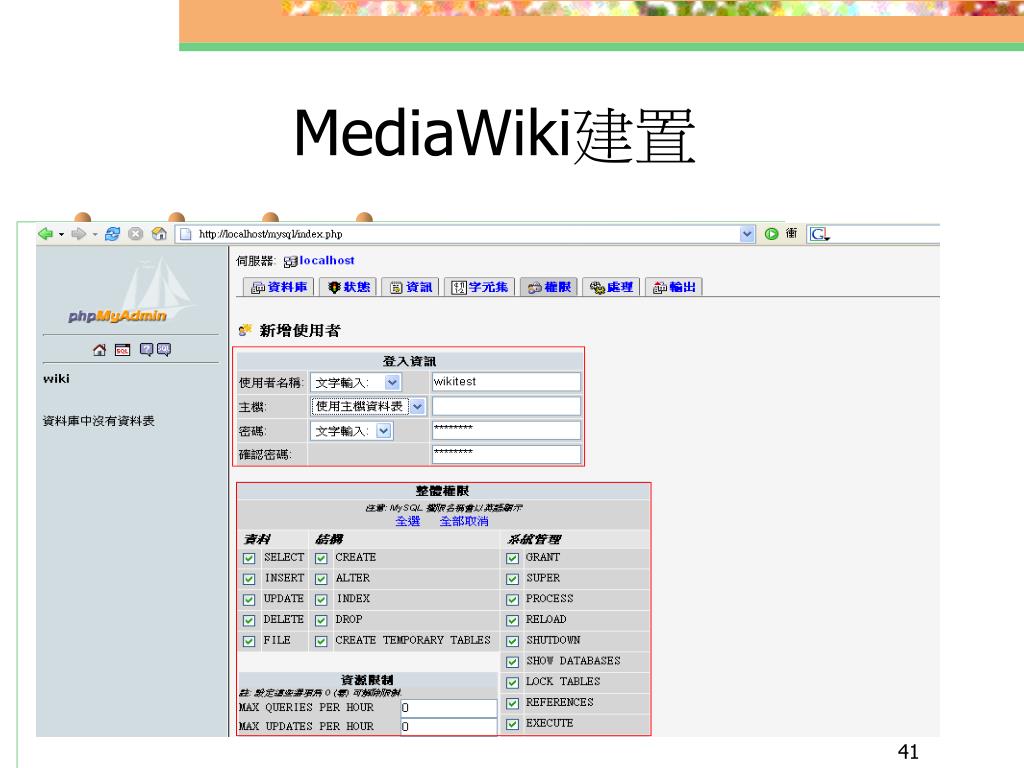Uncheck the INSERT privilege checkbox
The image size is (1024, 768).
[249, 579]
